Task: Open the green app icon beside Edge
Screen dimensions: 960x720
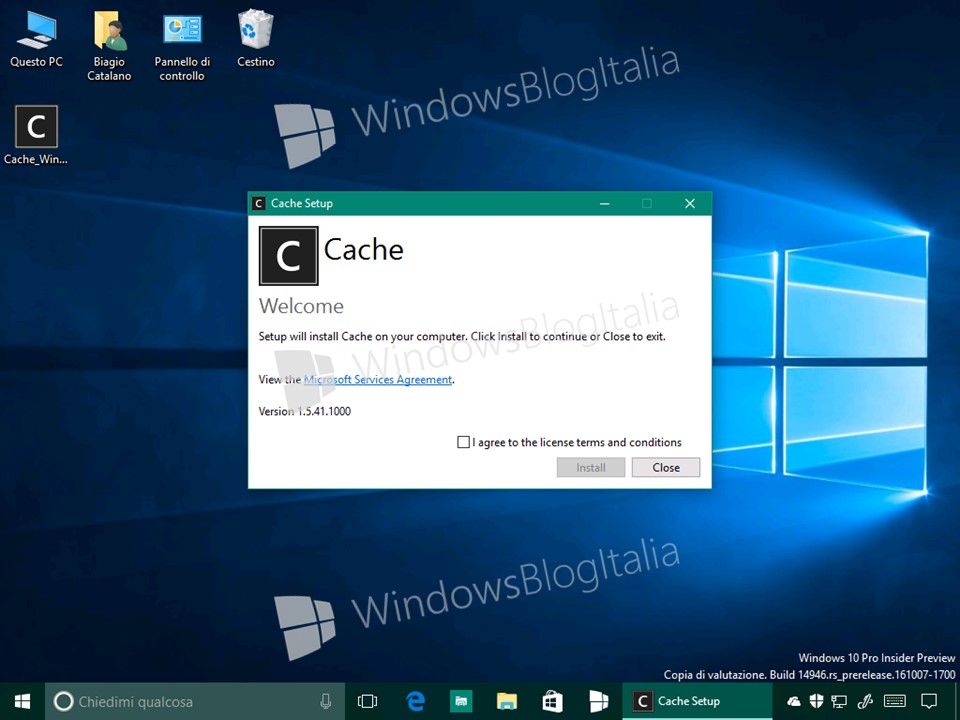Action: click(x=461, y=702)
